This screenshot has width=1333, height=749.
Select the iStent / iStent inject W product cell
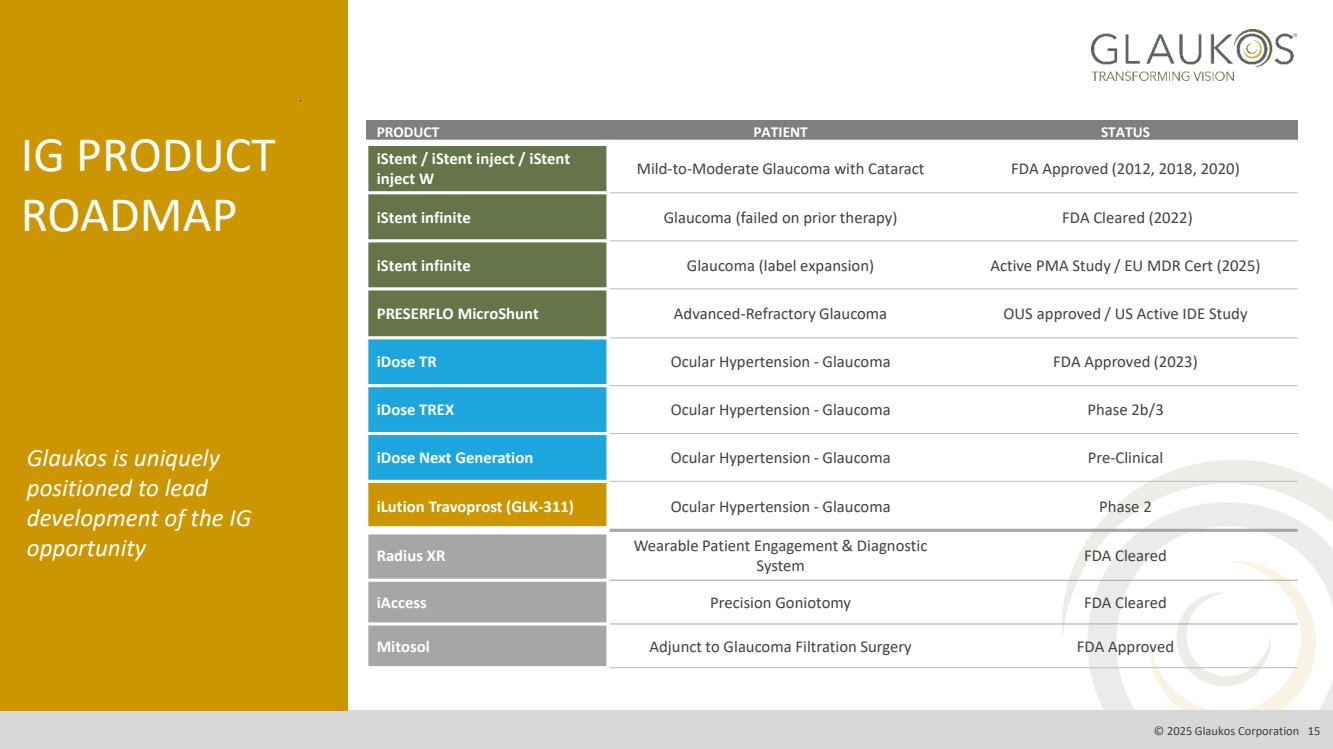coord(486,169)
